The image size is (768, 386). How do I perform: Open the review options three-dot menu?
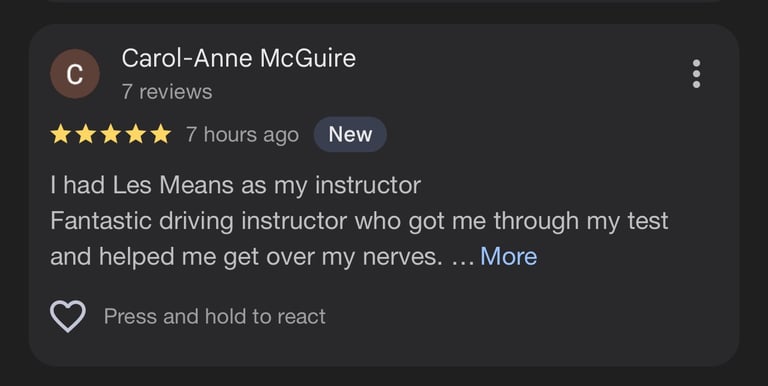(x=696, y=74)
